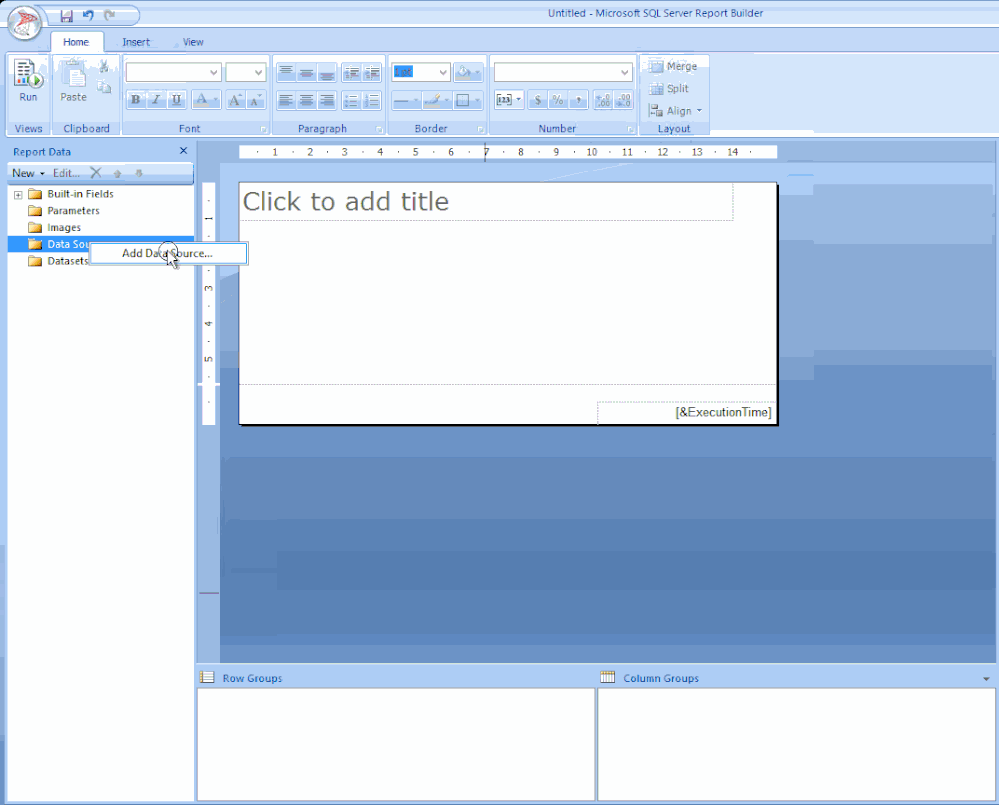Save the report from quick access toolbar
The width and height of the screenshot is (999, 805).
(x=66, y=15)
